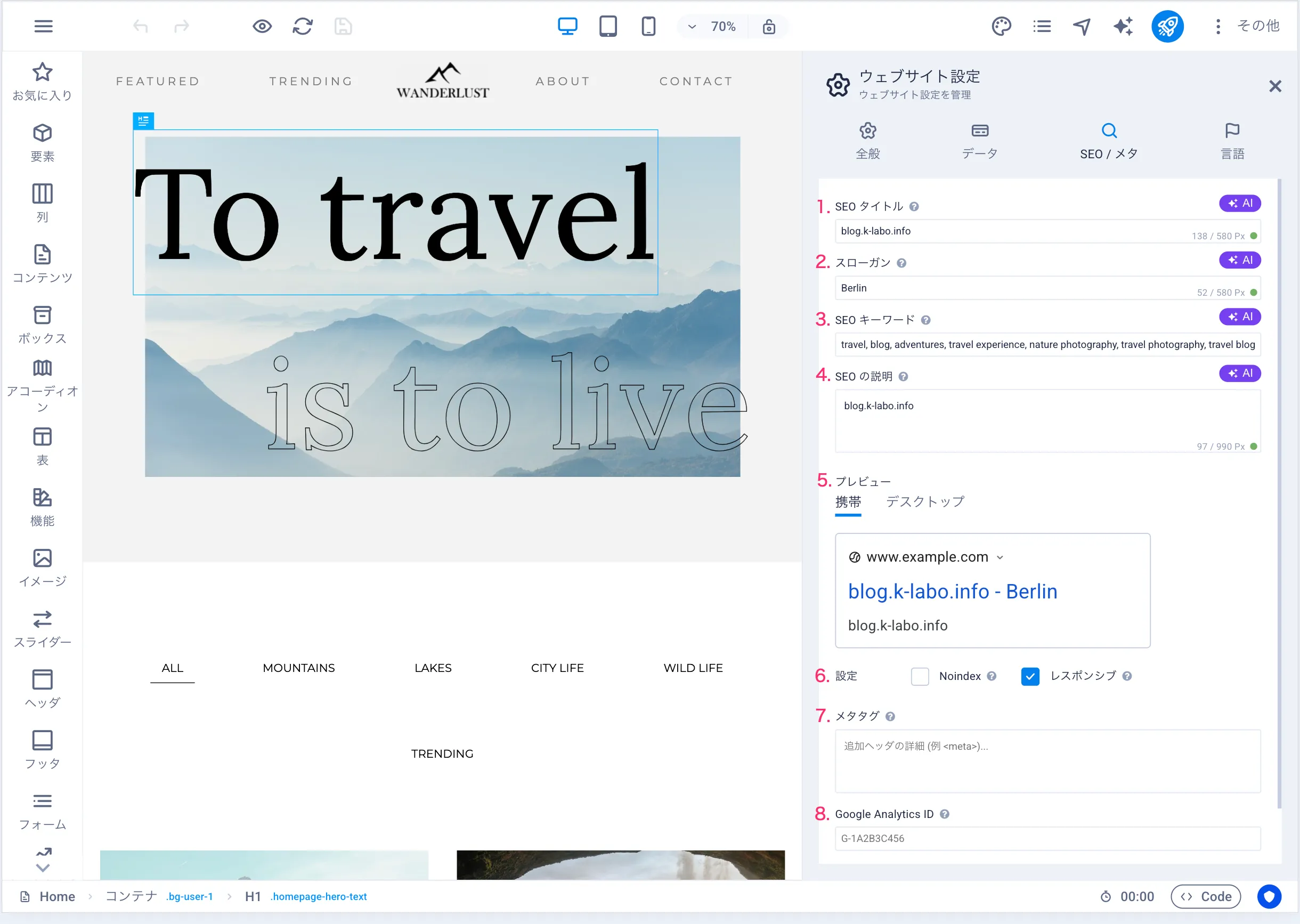This screenshot has width=1300, height=924.
Task: Open お気に入り favorites in sidebar
Action: tap(43, 82)
